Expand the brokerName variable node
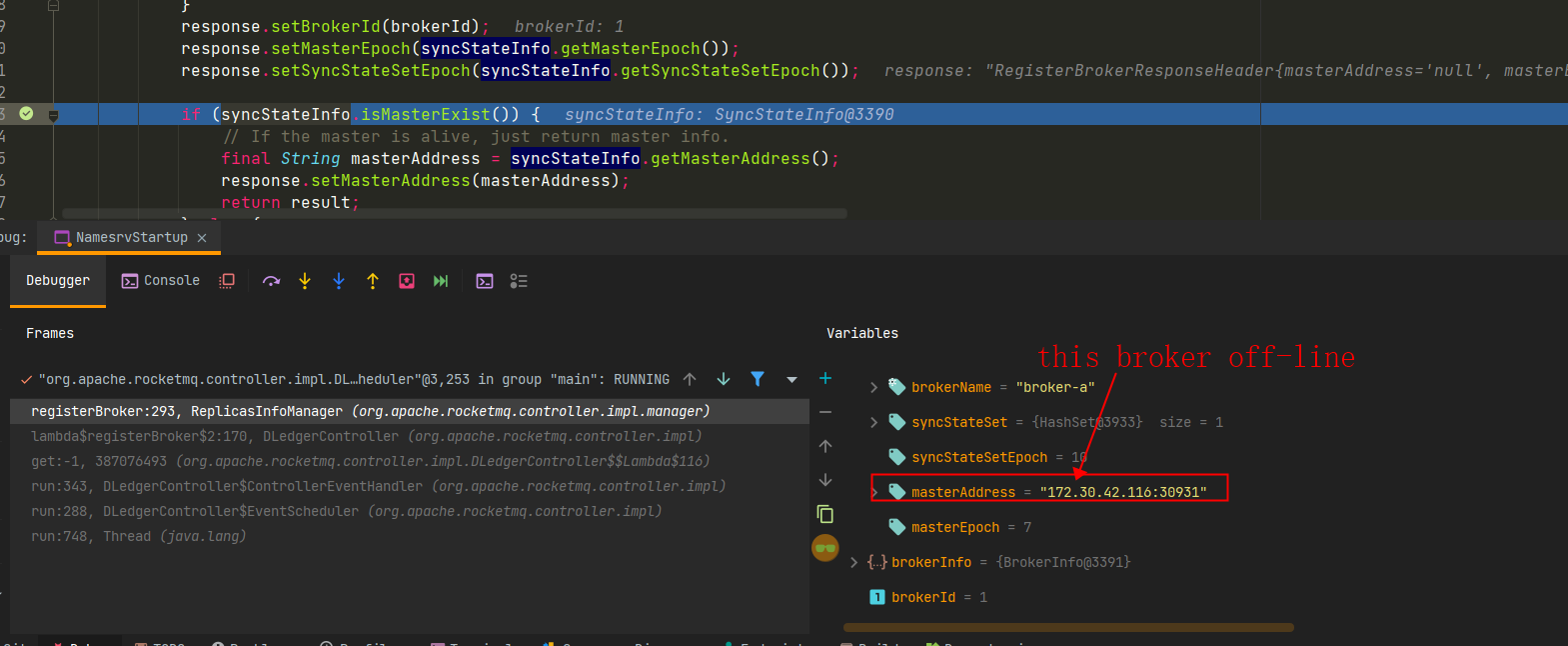The image size is (1568, 646). tap(874, 387)
